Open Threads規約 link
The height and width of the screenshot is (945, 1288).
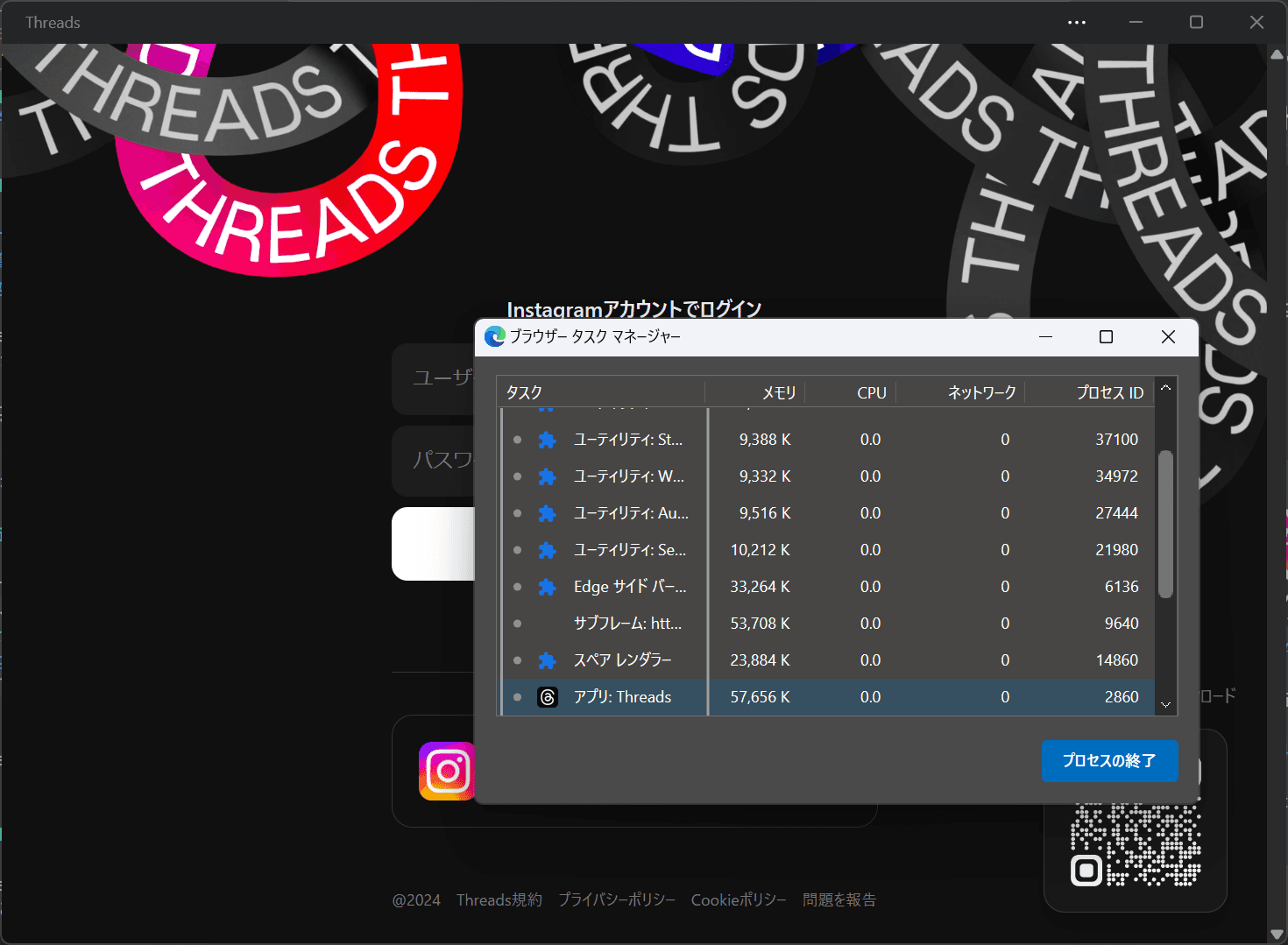pyautogui.click(x=499, y=900)
